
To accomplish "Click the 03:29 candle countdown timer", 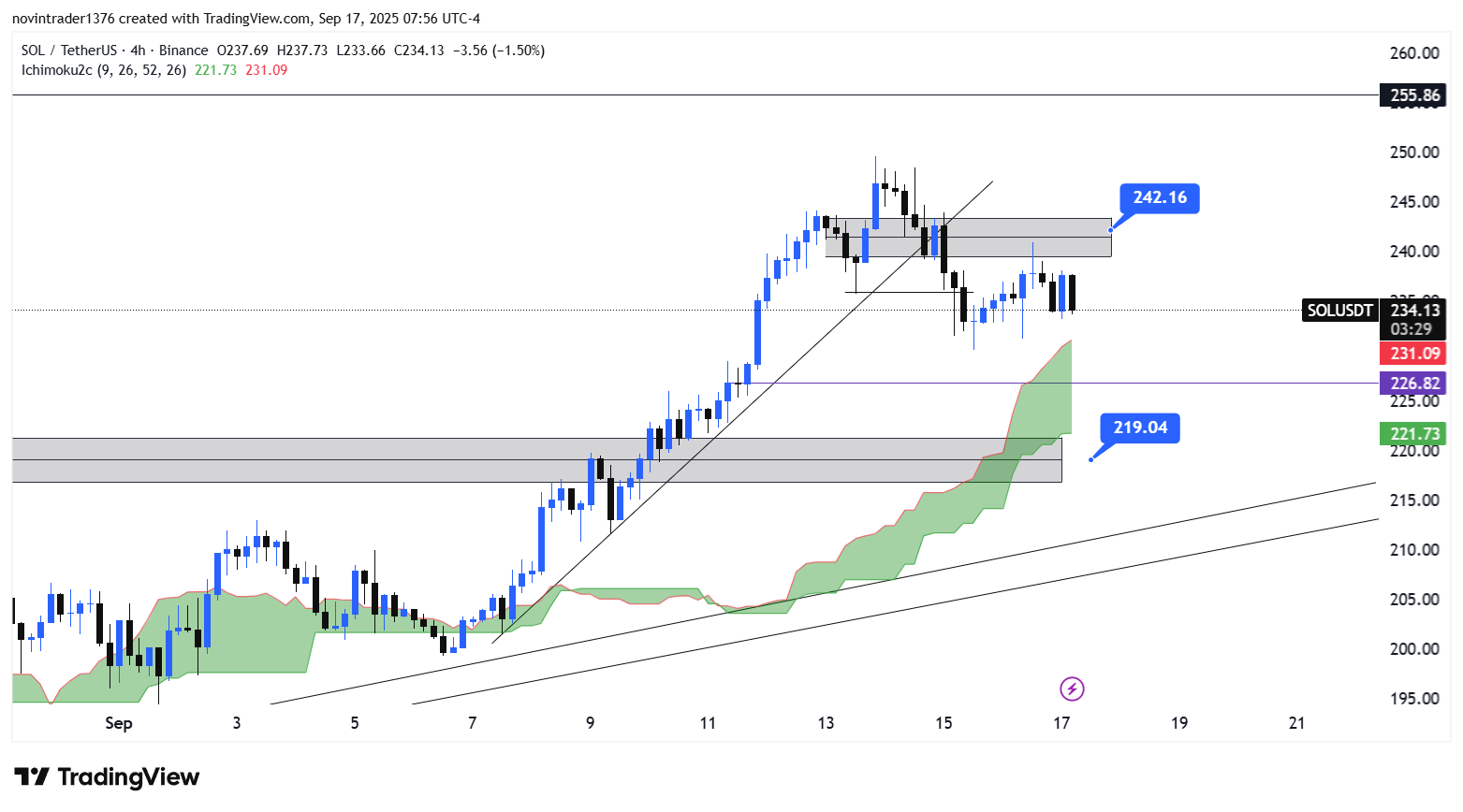I will tap(1411, 329).
